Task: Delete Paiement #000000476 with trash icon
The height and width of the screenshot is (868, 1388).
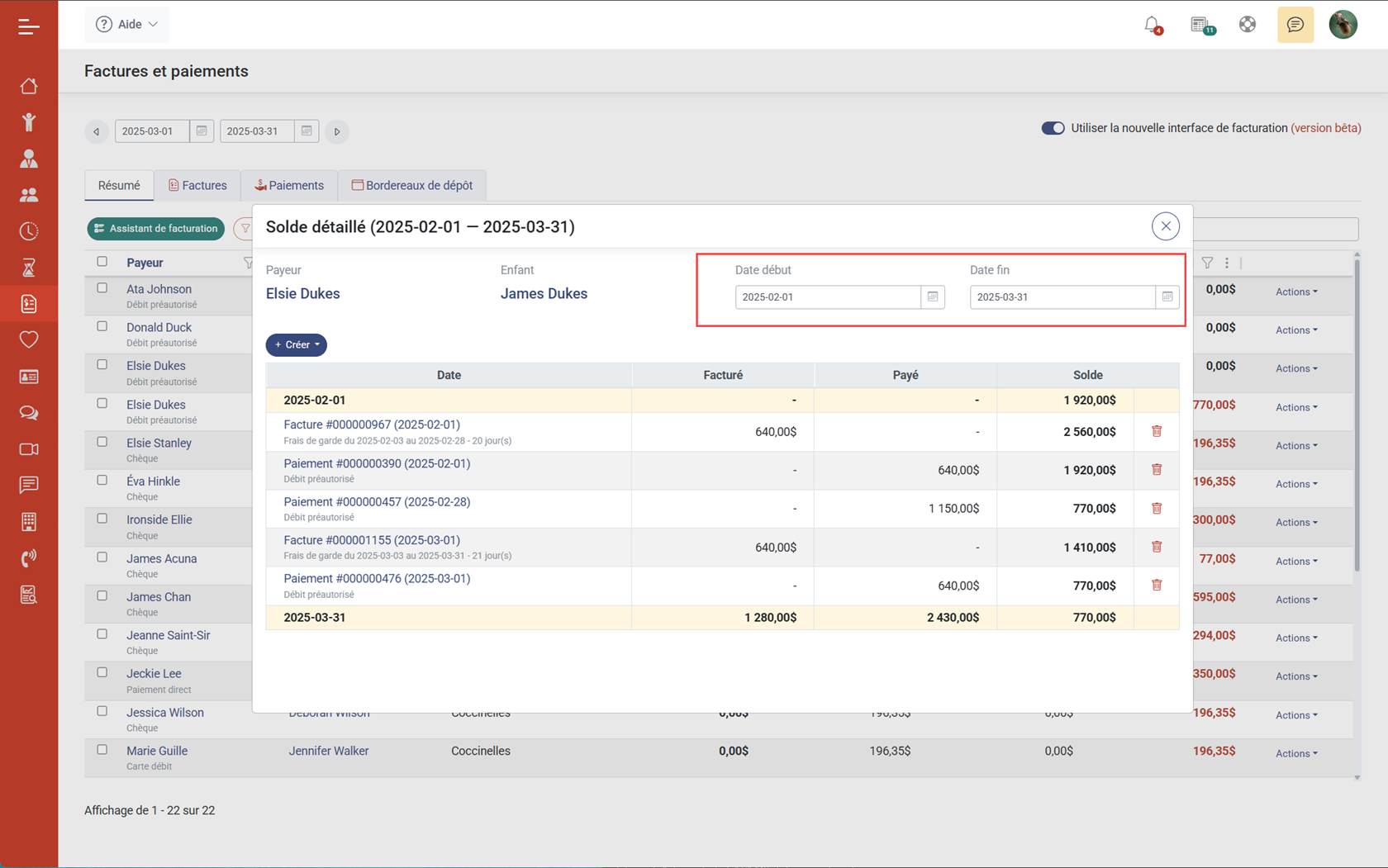Action: [x=1157, y=586]
